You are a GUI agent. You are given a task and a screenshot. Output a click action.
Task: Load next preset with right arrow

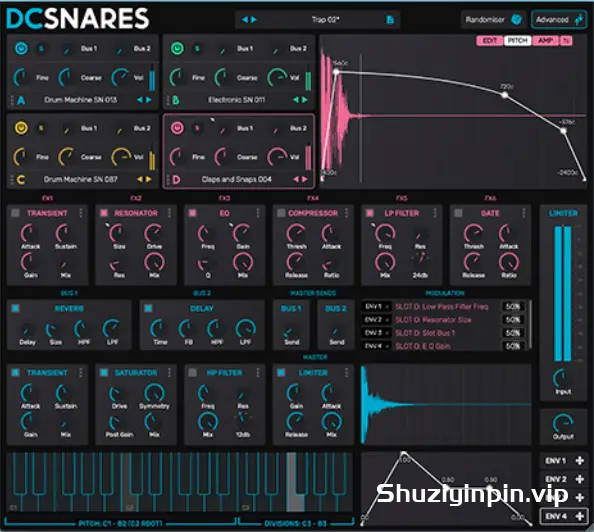tap(254, 19)
